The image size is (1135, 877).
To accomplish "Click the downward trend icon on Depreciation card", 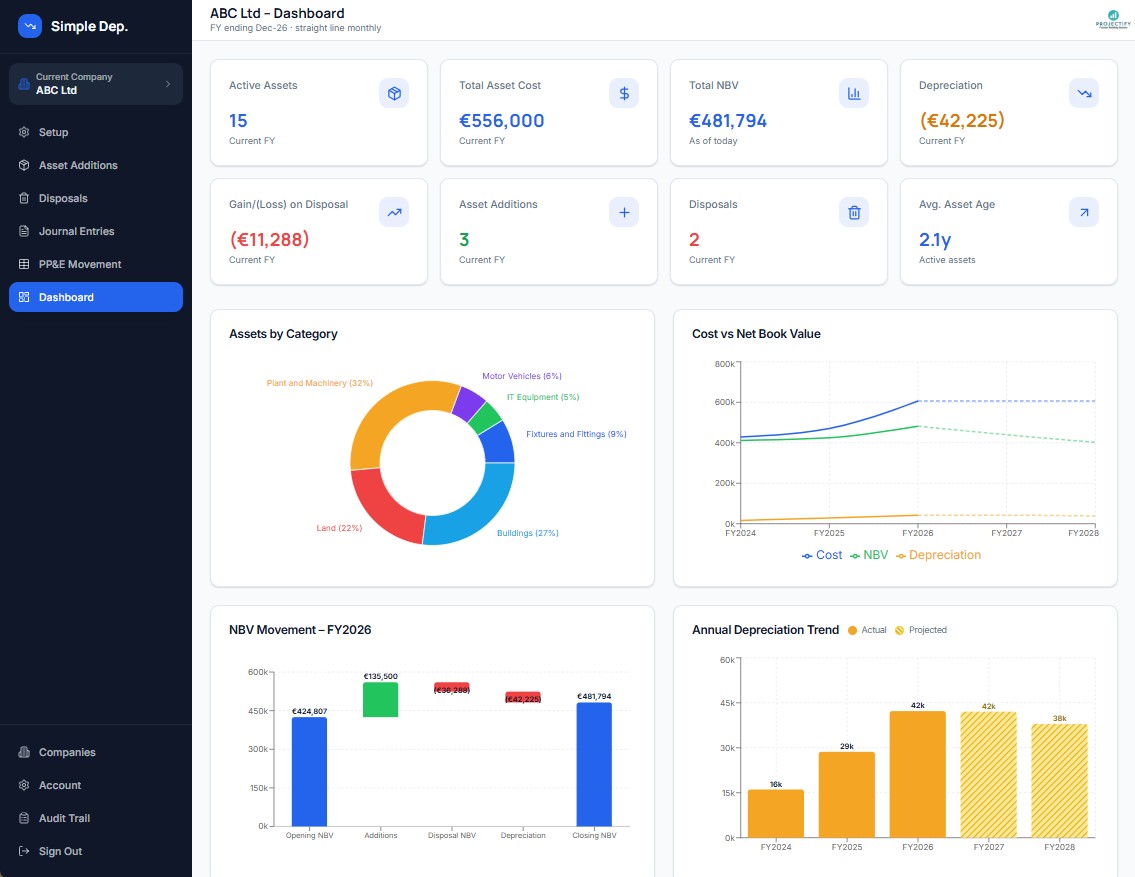I will (1084, 93).
